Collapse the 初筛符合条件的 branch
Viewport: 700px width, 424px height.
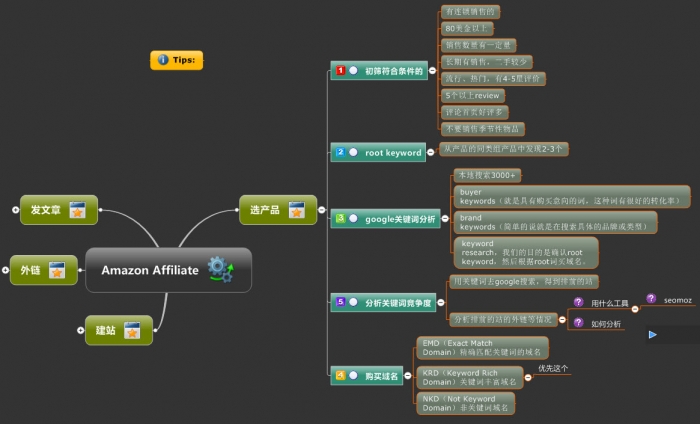coord(432,71)
